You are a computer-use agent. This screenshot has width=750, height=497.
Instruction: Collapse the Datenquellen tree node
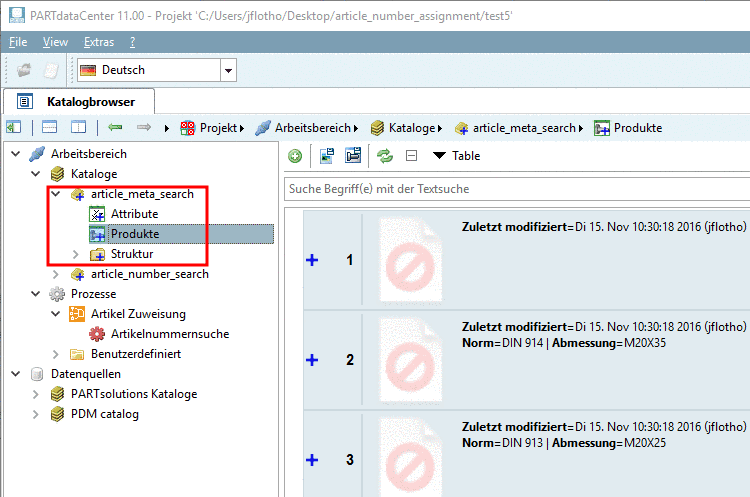click(16, 374)
